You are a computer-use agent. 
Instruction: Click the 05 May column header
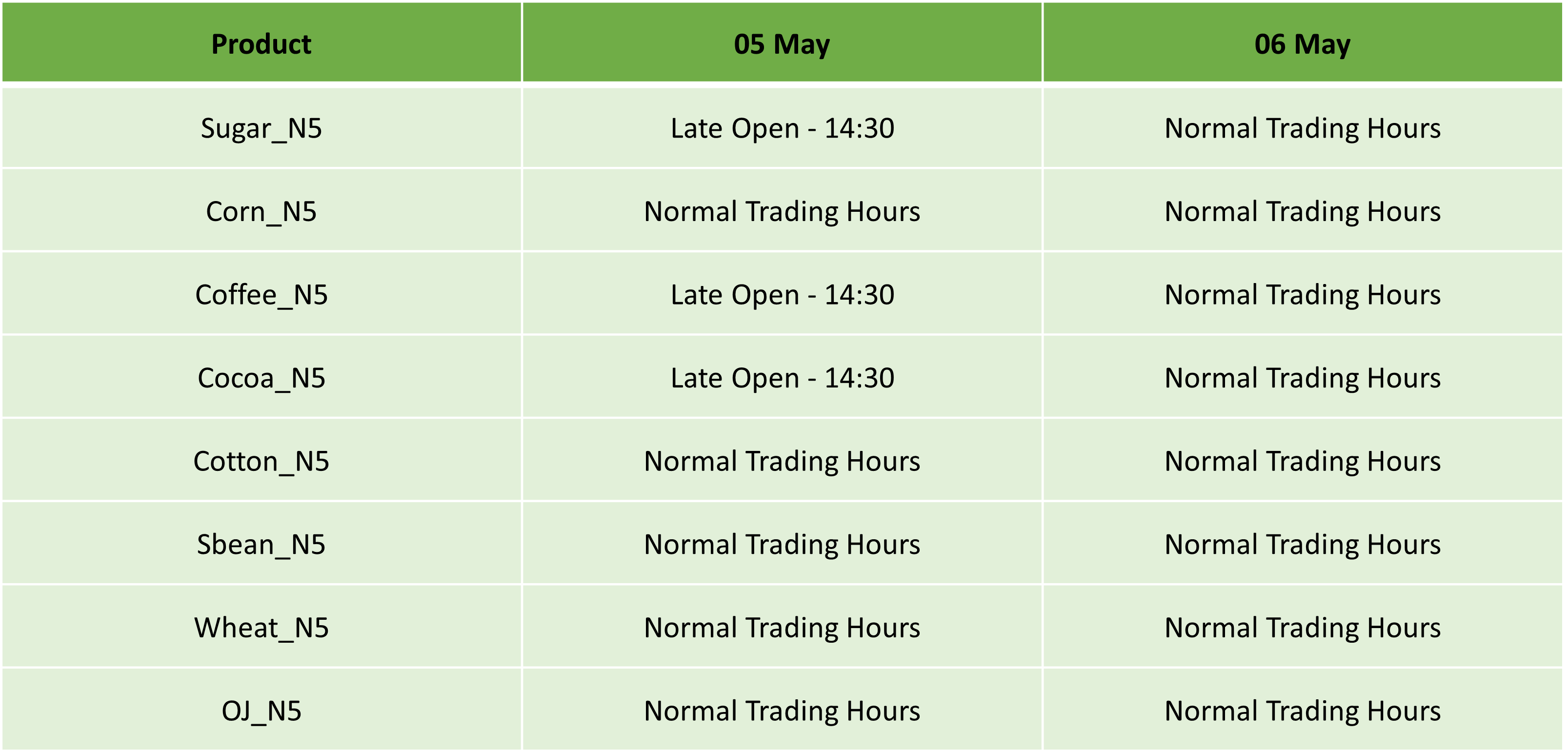782,42
